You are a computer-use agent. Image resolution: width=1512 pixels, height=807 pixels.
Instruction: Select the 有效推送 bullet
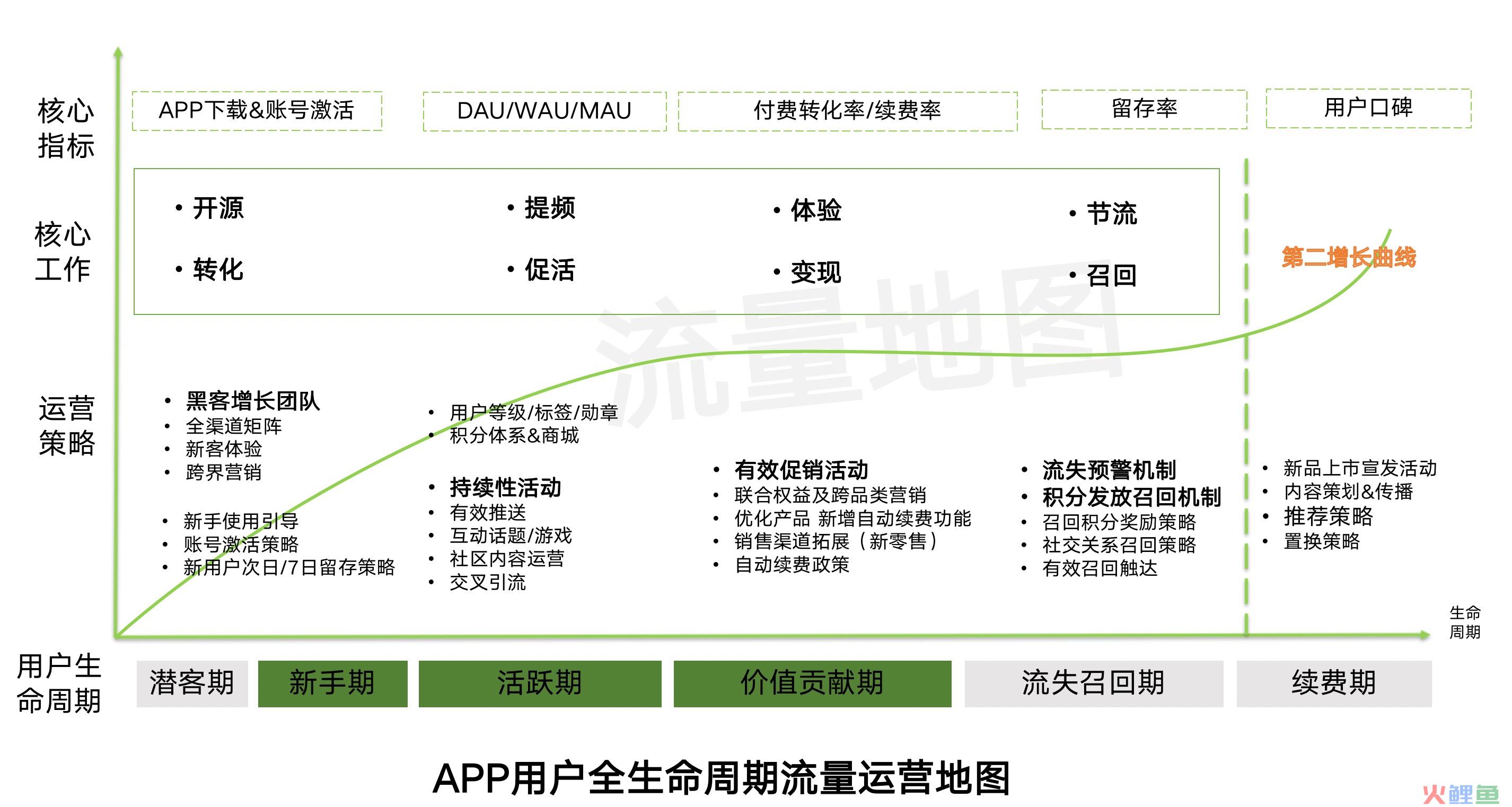(x=488, y=512)
